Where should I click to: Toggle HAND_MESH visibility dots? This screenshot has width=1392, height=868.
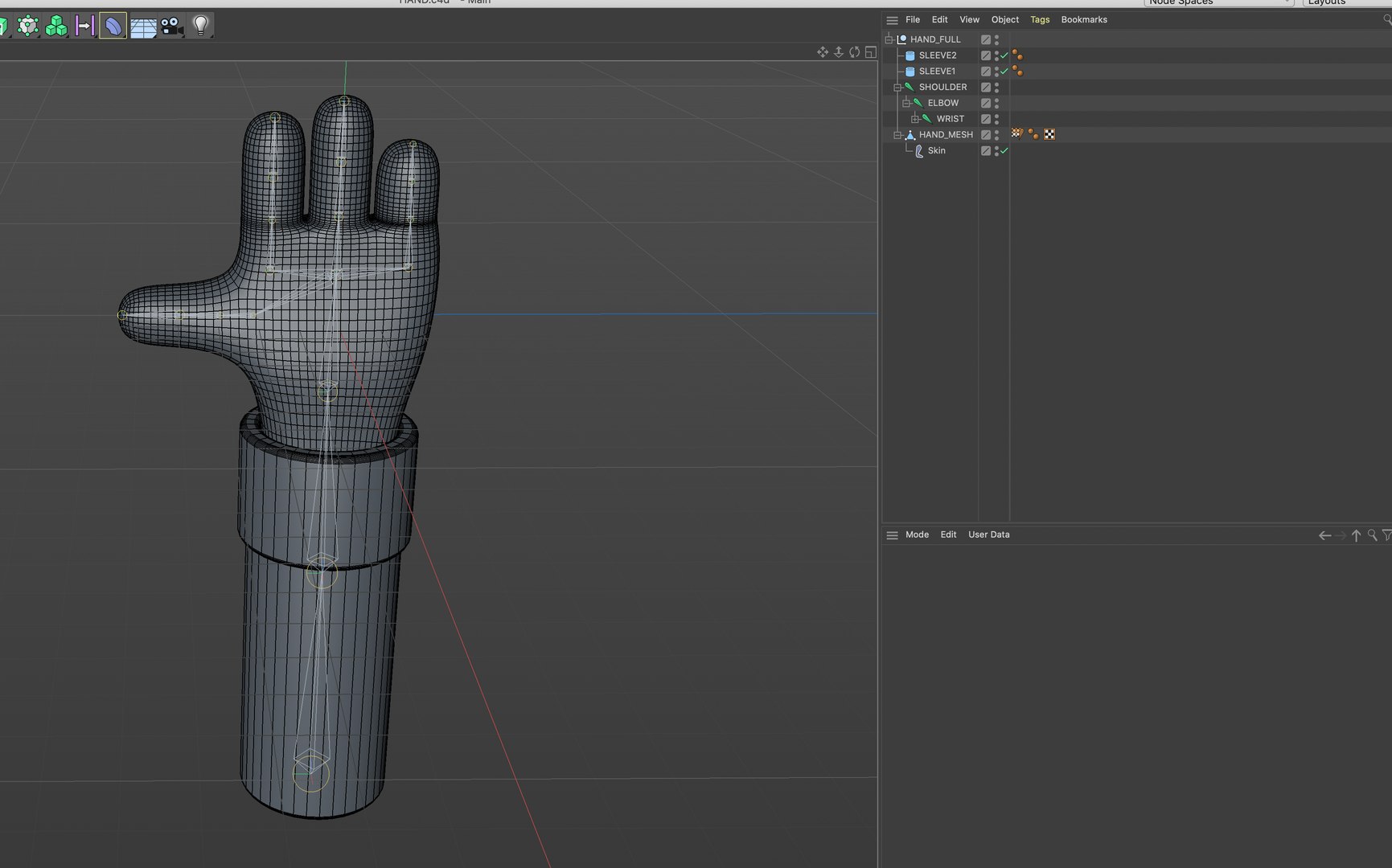996,135
